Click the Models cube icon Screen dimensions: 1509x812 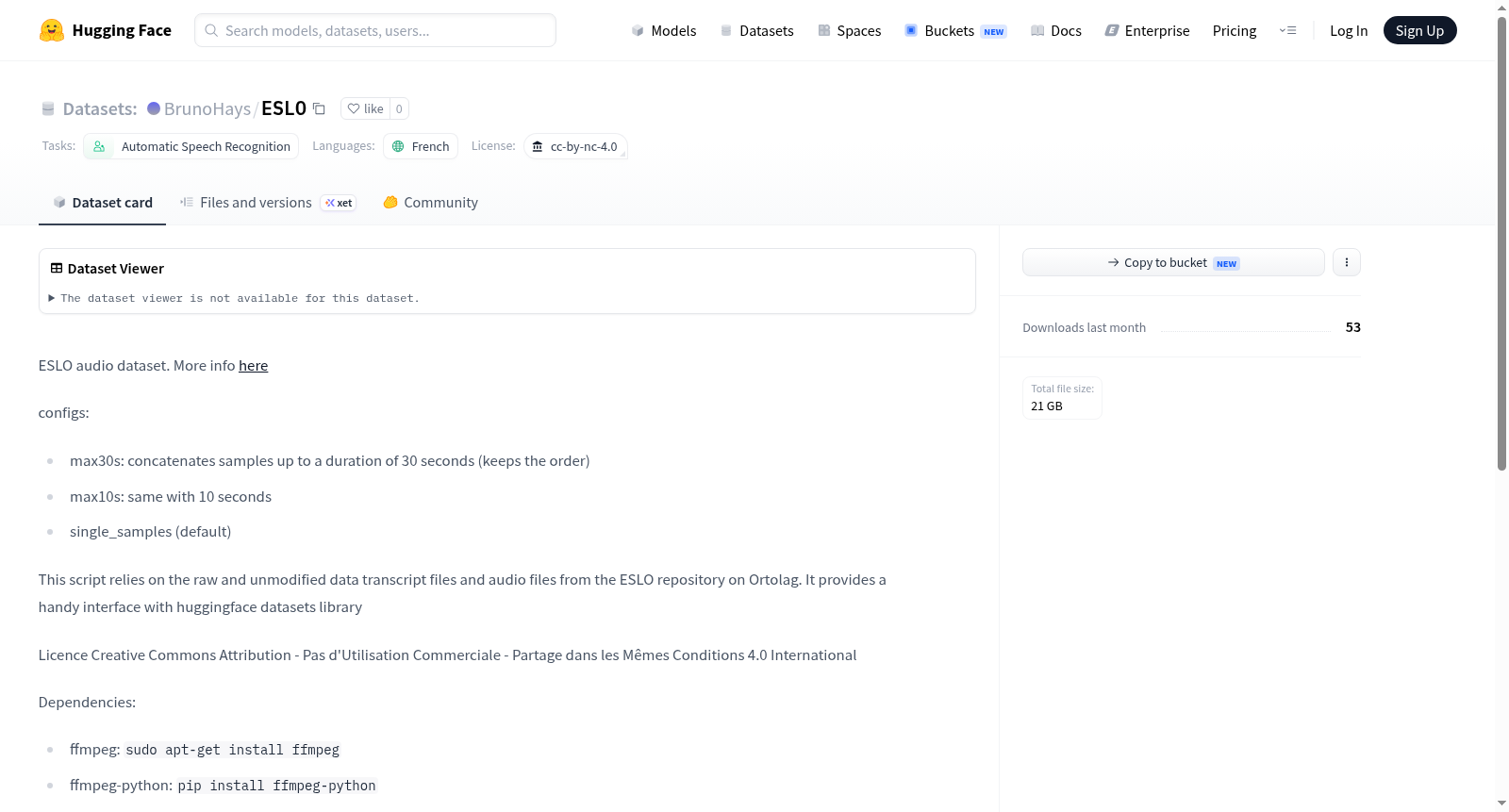(x=638, y=30)
